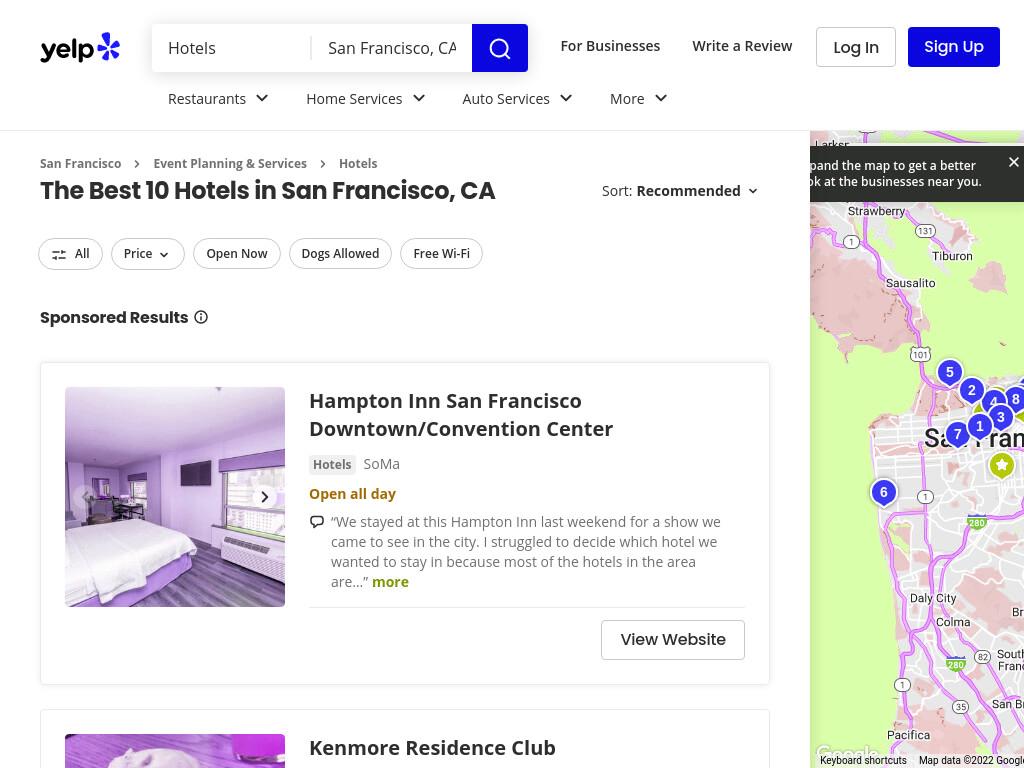Select map marker number 7

957,435
